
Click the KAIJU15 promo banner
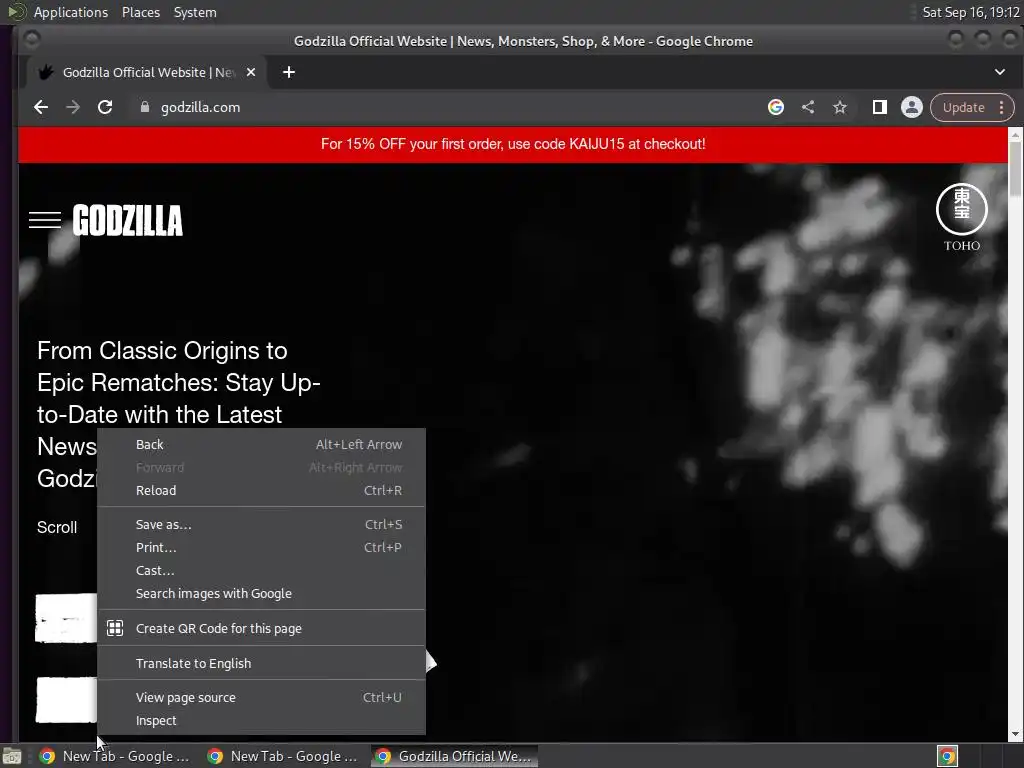tap(513, 144)
